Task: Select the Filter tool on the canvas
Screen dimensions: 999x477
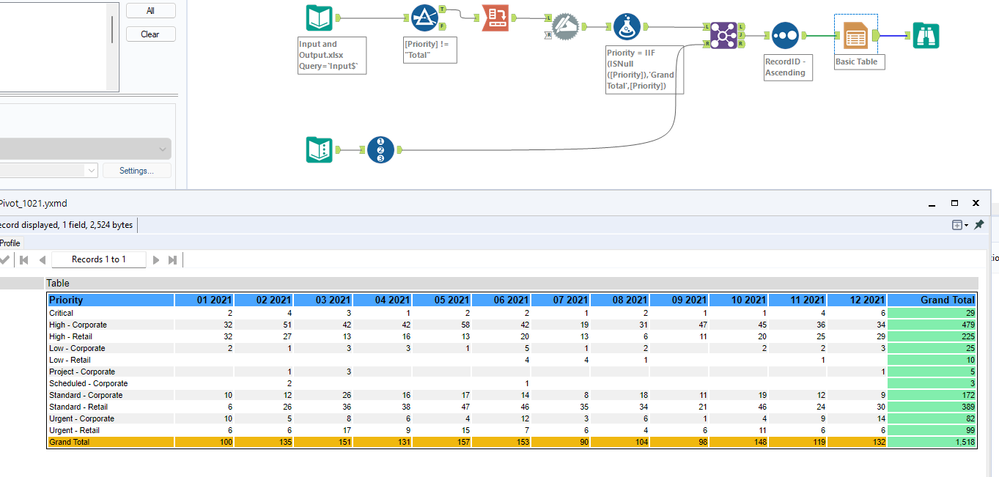Action: pos(424,18)
